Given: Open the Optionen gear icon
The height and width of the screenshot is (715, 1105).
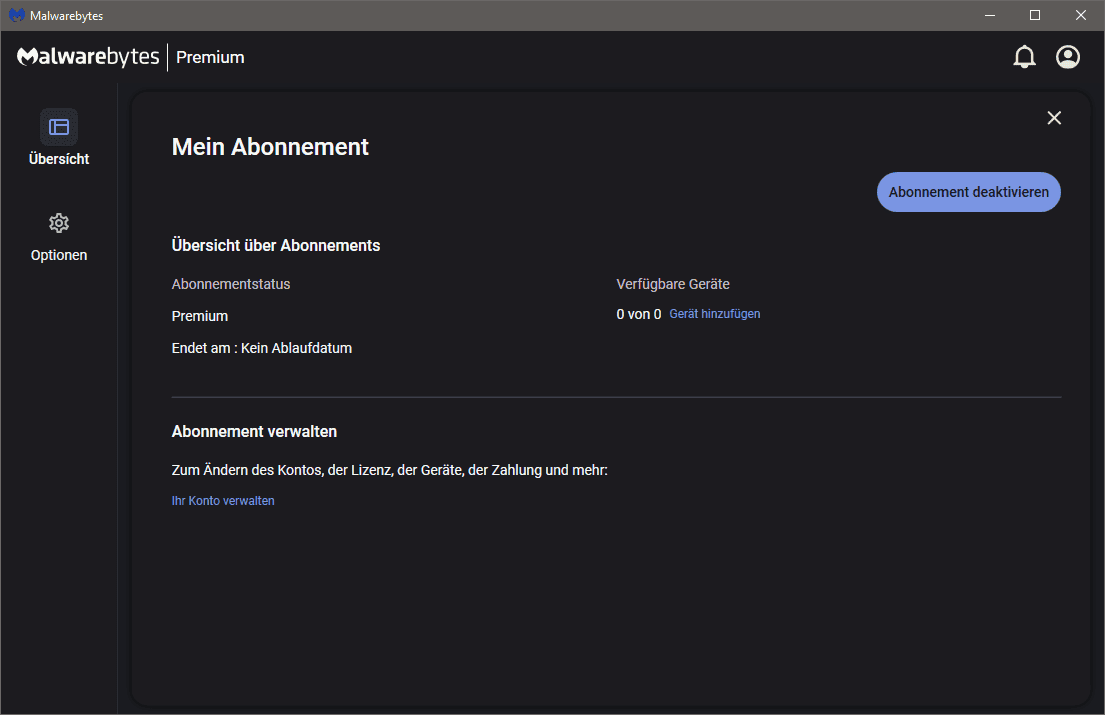Looking at the screenshot, I should point(59,223).
